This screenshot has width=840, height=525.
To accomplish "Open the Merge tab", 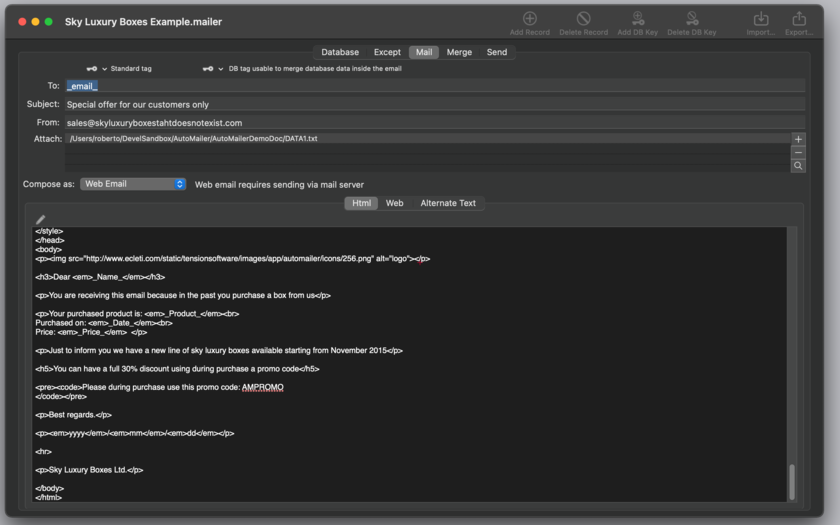I will click(459, 52).
